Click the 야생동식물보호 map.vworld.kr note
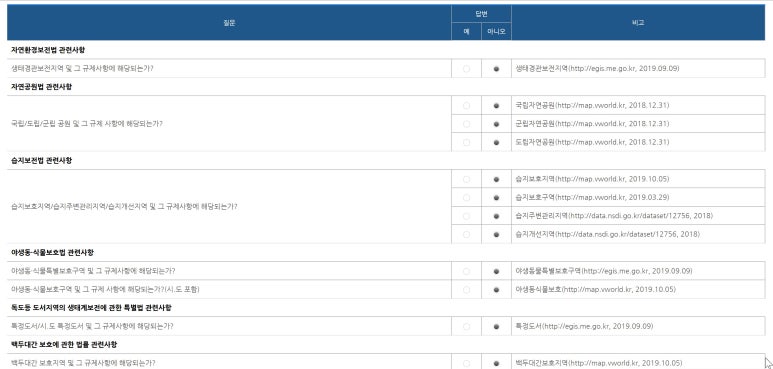 tap(596, 290)
